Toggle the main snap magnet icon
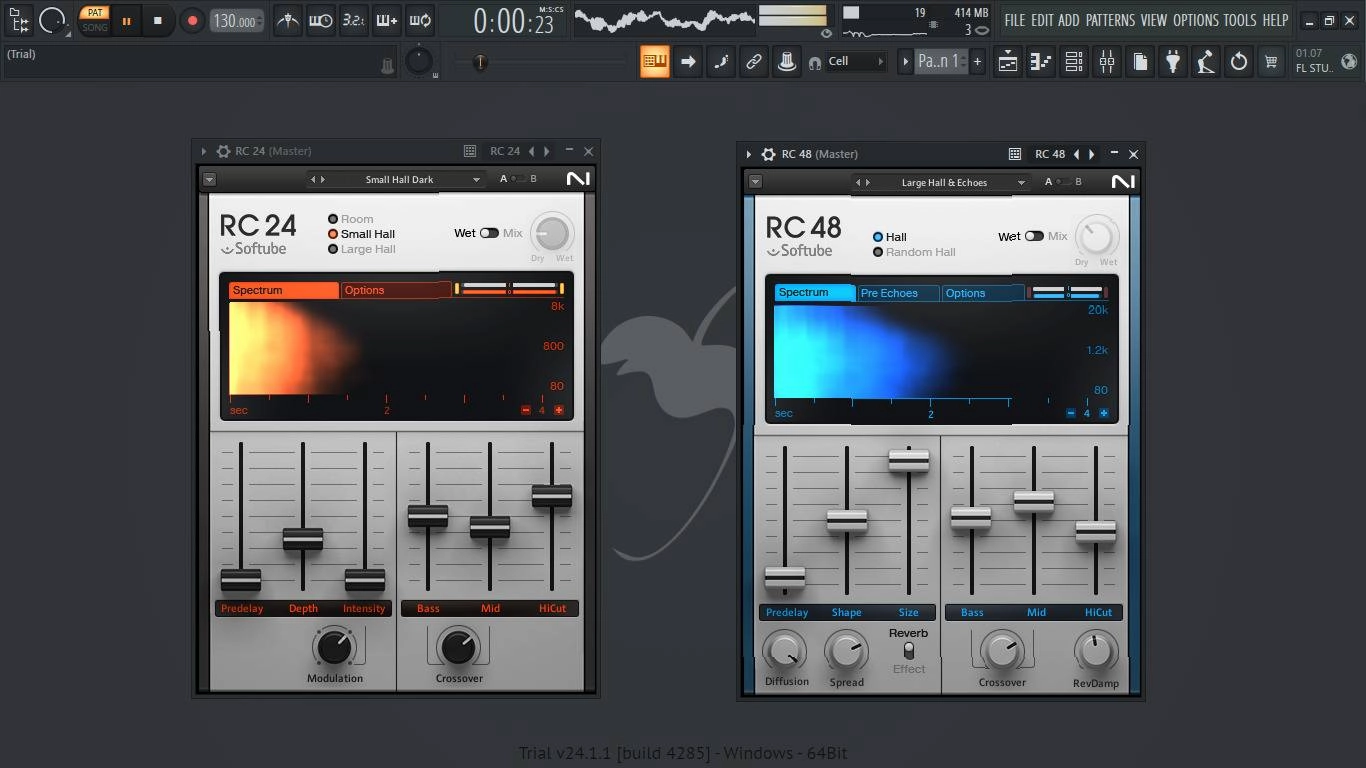The image size is (1366, 768). click(x=815, y=62)
